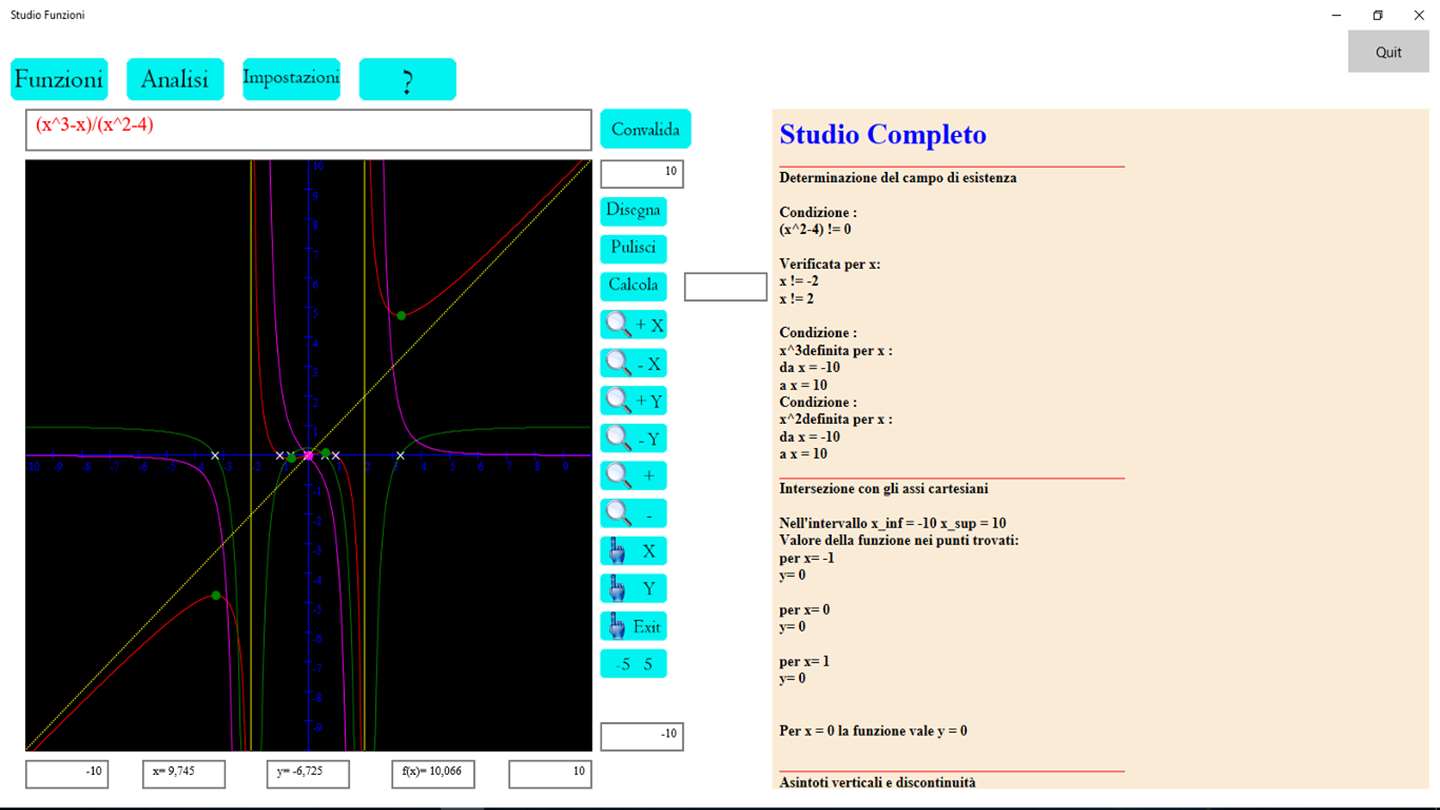This screenshot has height=810, width=1440.
Task: Click 'Per x = 0 la funzione vale y = 0'
Action: pos(874,731)
